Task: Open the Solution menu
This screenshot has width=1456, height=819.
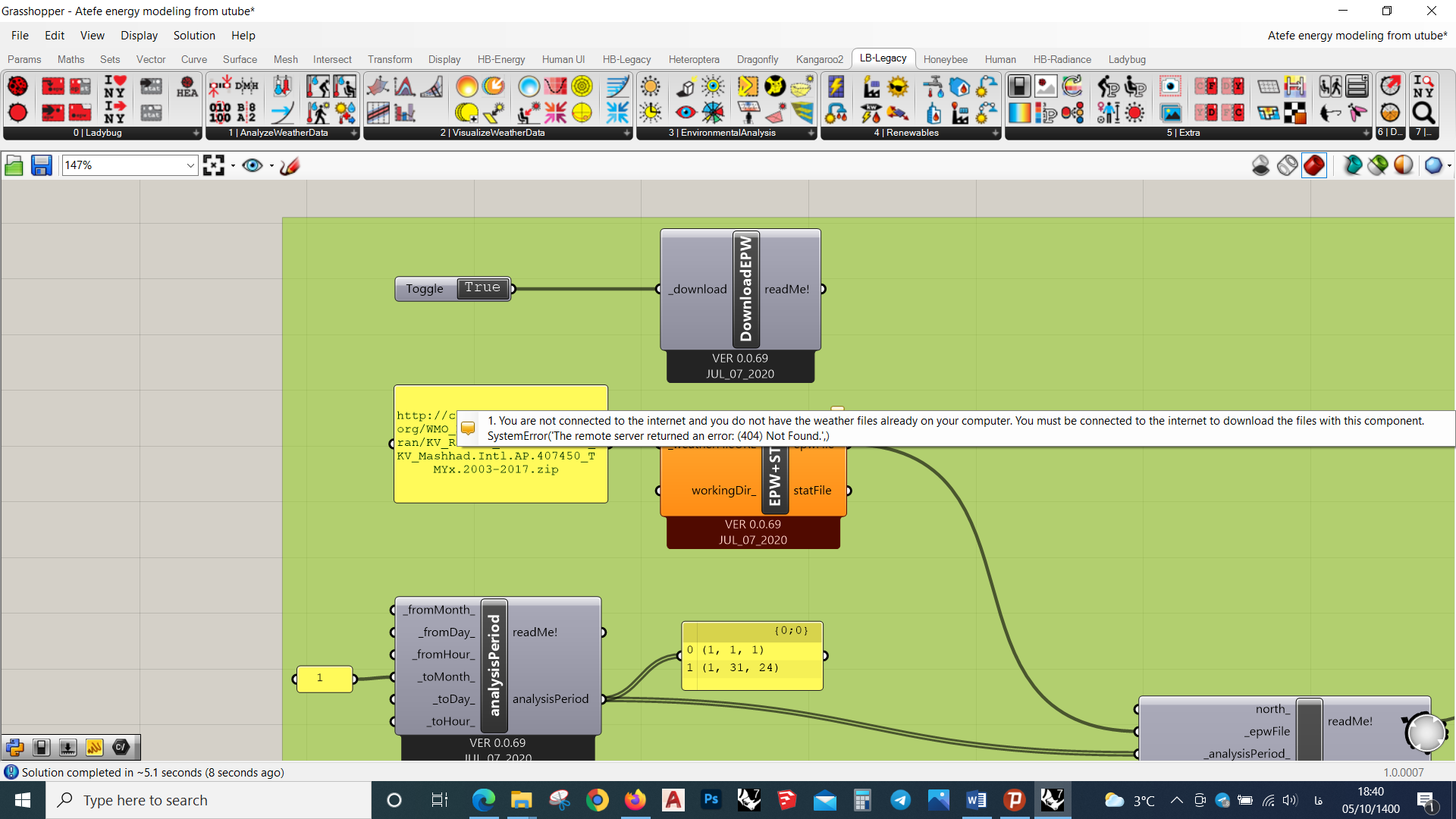Action: point(194,36)
